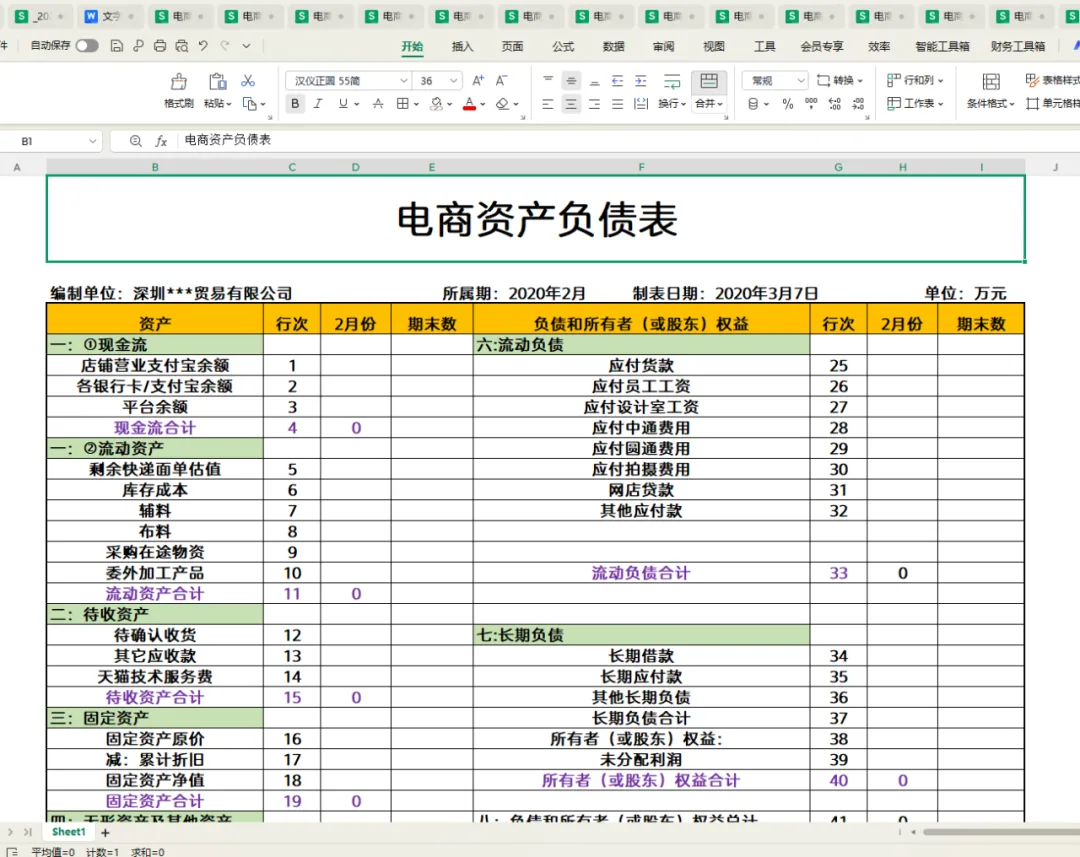1080x857 pixels.
Task: Click the horizontal scrollbar at bottom
Action: click(x=1001, y=832)
